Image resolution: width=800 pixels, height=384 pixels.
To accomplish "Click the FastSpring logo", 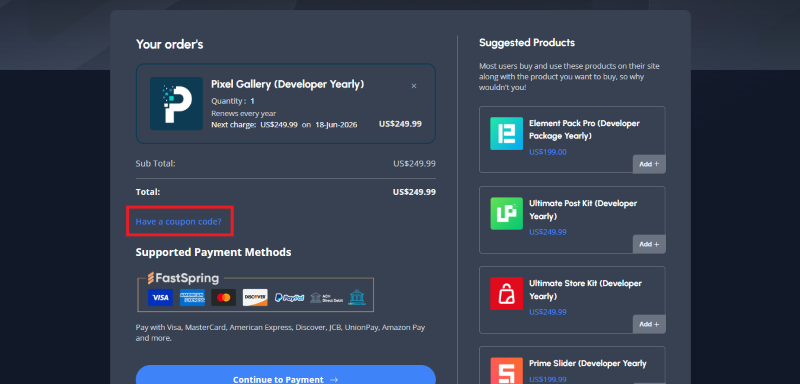I will tap(183, 278).
